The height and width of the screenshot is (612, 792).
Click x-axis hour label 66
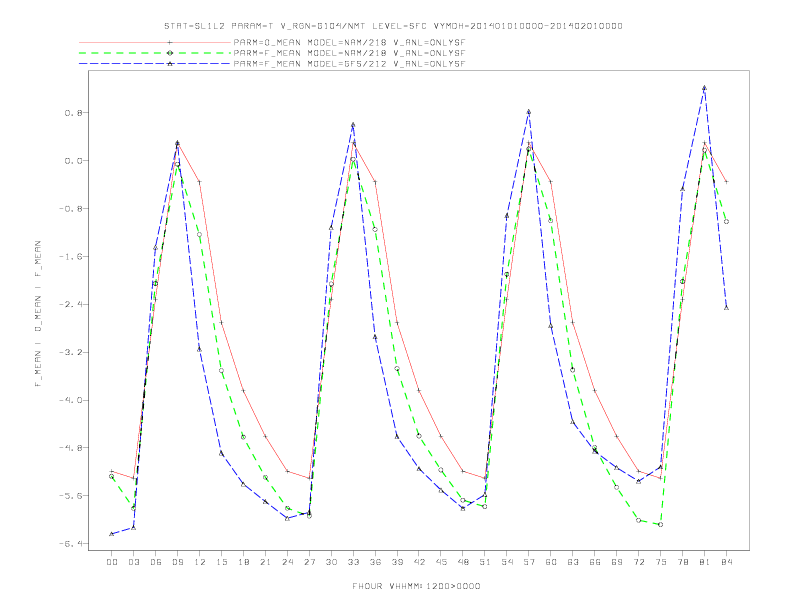(595, 562)
